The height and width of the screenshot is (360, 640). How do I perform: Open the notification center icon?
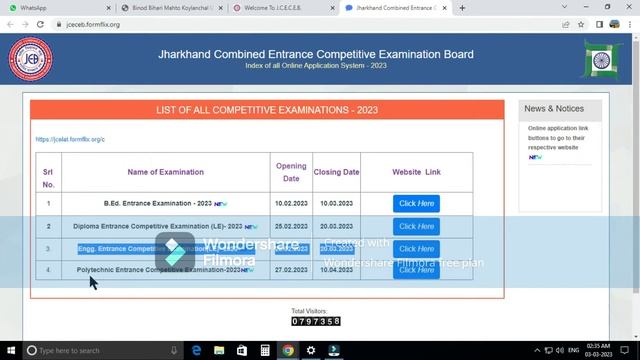point(624,351)
